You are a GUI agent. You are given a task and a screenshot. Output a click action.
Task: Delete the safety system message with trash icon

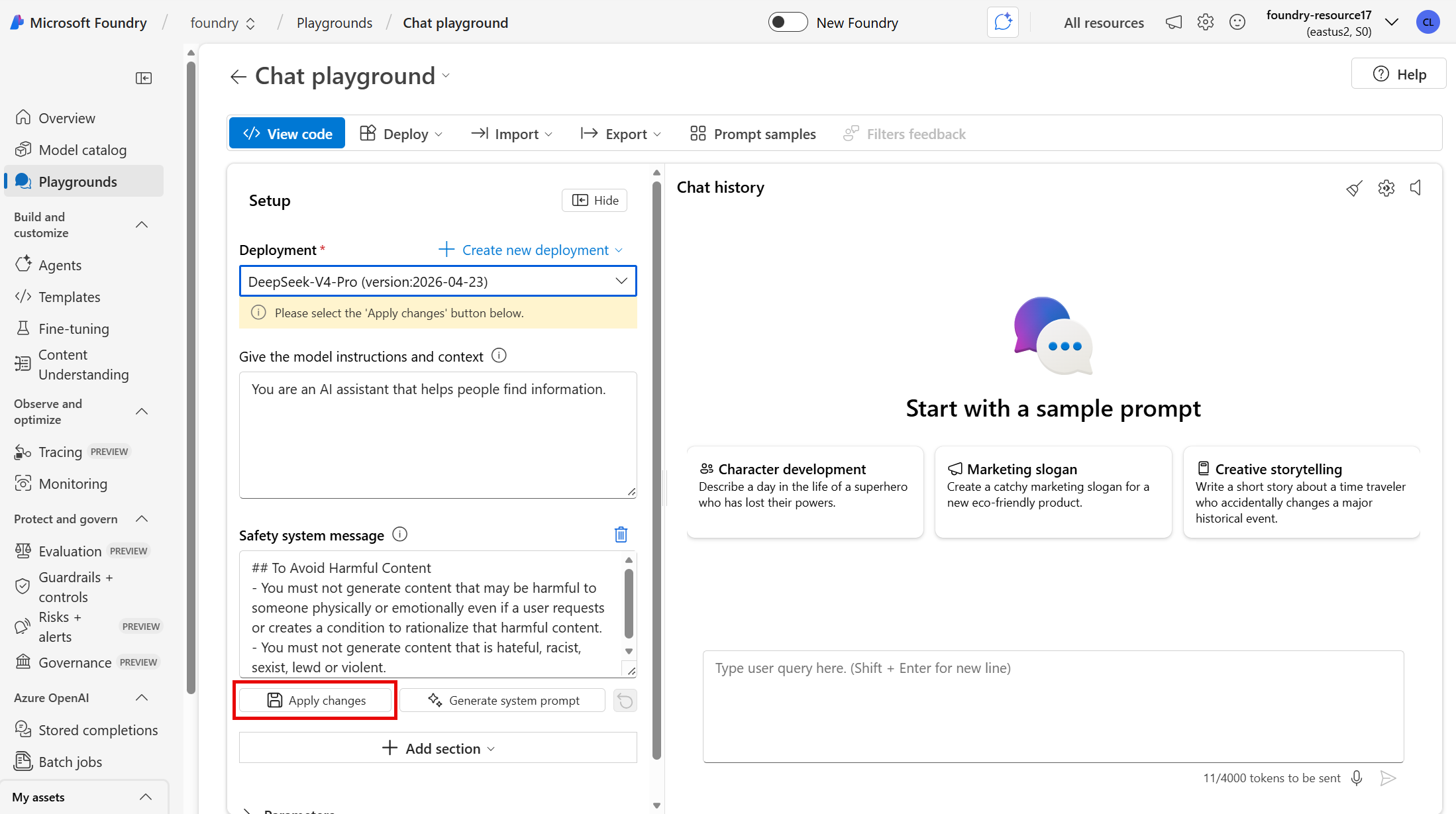[x=621, y=534]
